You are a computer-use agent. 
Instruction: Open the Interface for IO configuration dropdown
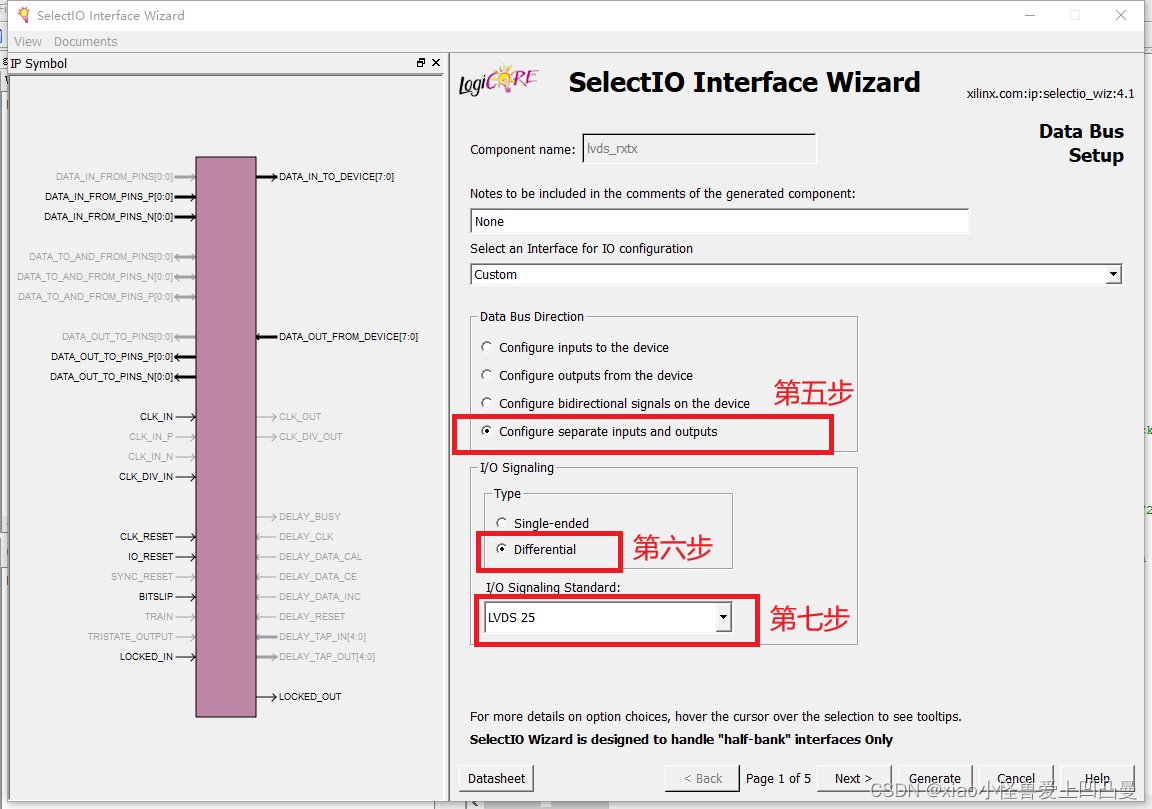(x=1112, y=274)
